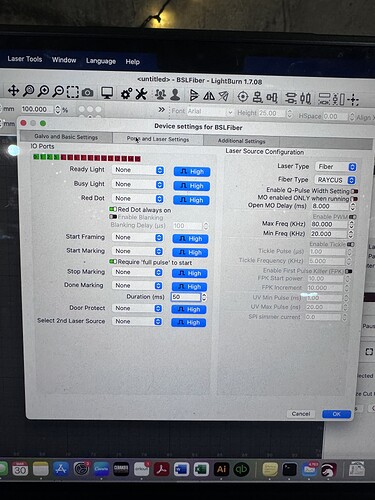
Task: Open camera control via the camera icon
Action: tap(88, 92)
